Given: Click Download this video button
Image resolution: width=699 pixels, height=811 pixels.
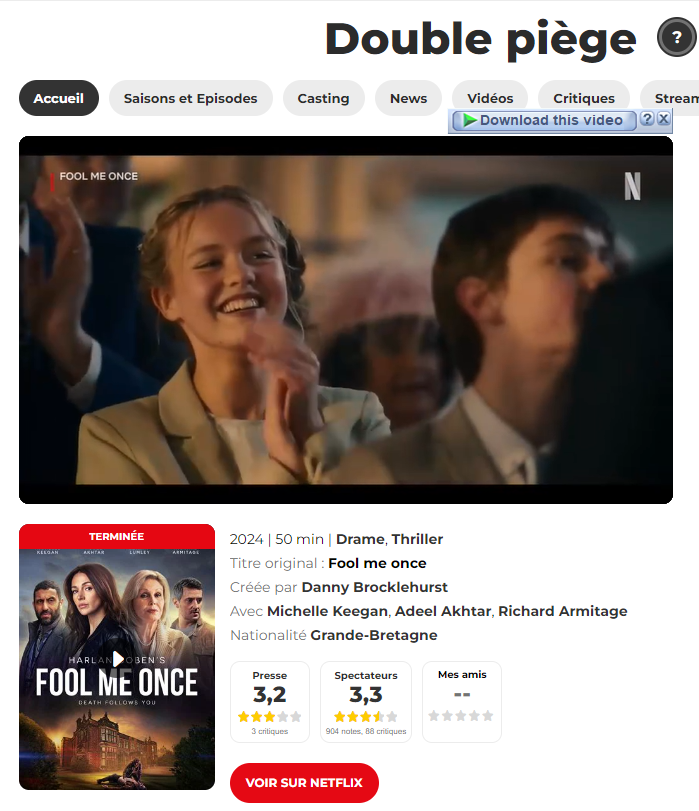Looking at the screenshot, I should (544, 121).
